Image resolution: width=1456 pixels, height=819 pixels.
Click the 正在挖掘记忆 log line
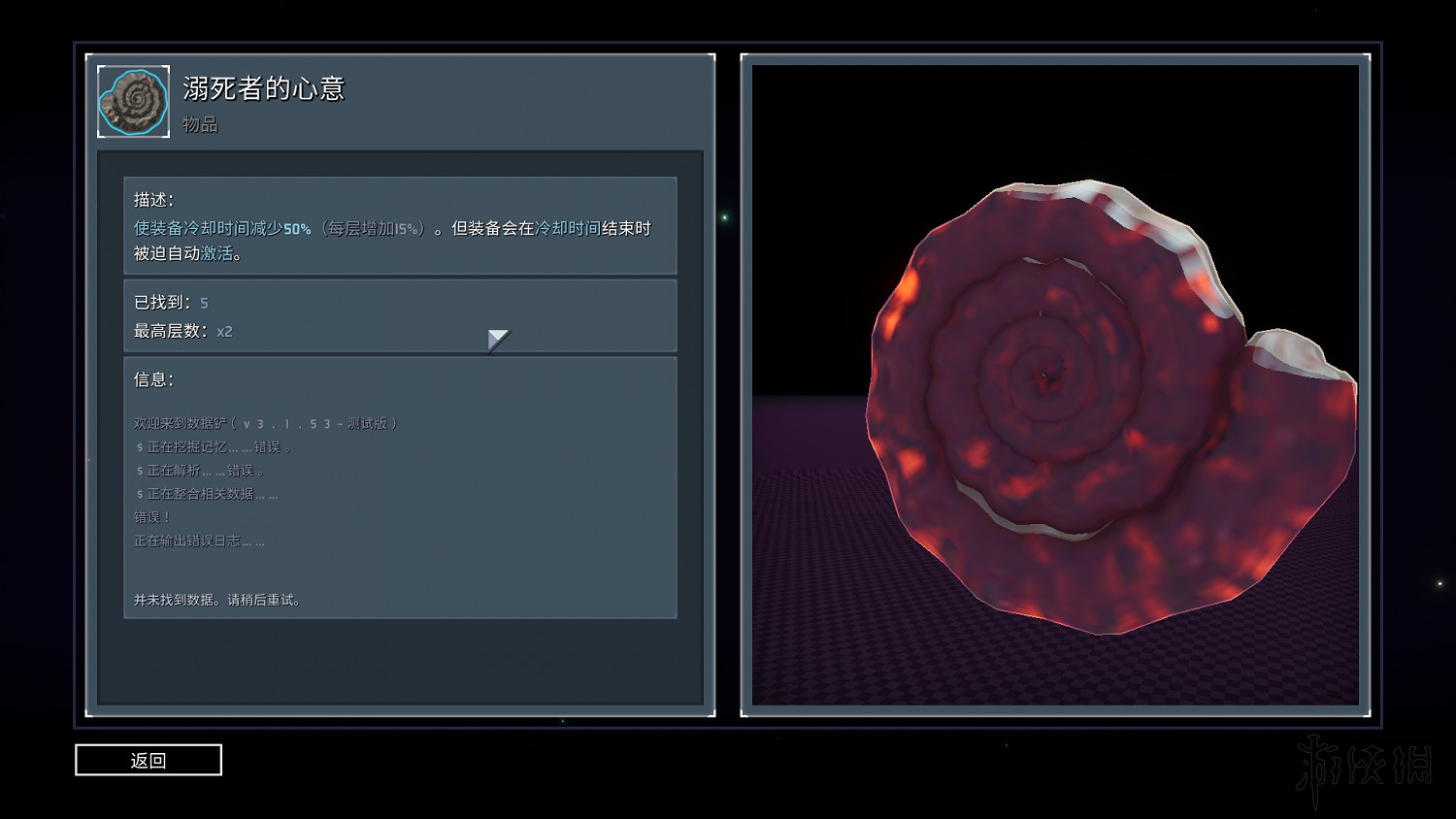click(213, 447)
